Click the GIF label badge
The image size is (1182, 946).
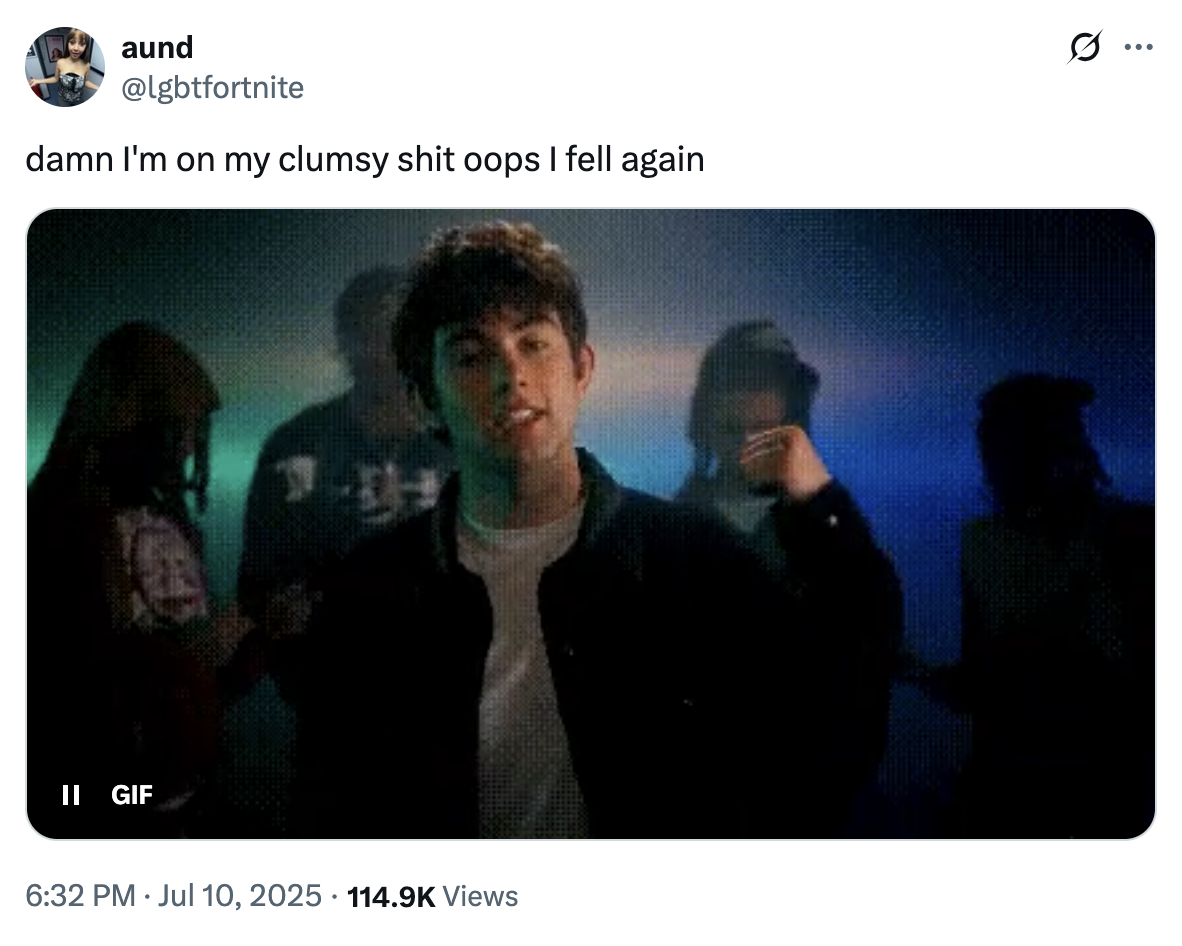click(132, 795)
